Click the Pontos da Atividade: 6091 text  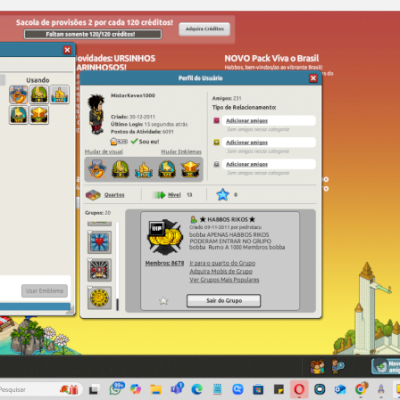click(142, 132)
